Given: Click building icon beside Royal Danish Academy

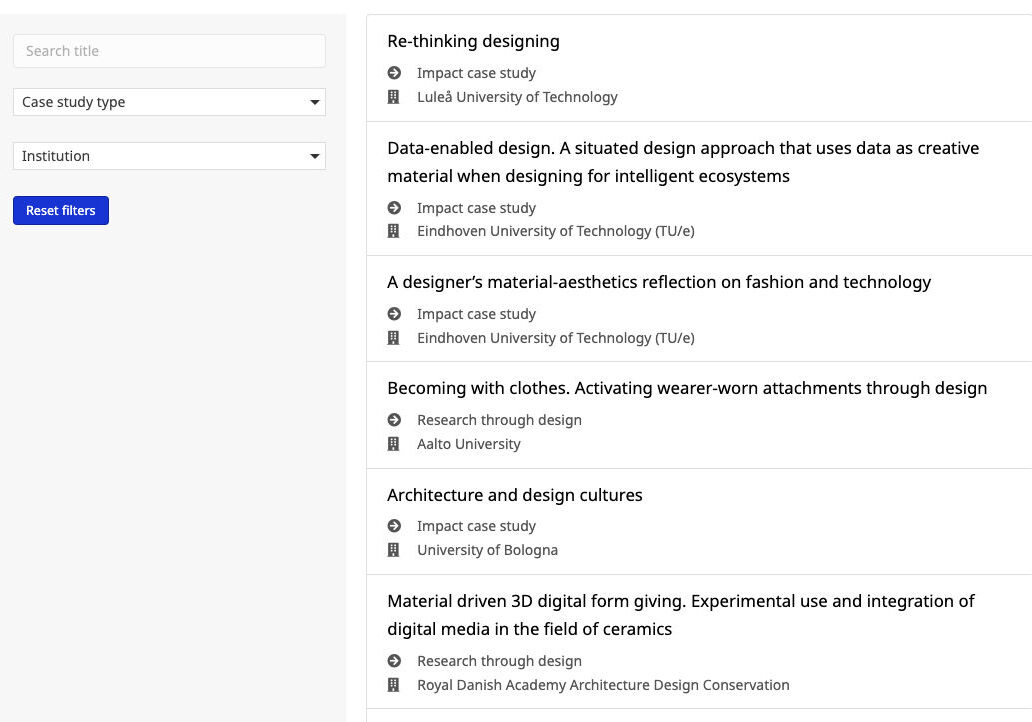Looking at the screenshot, I should [394, 685].
